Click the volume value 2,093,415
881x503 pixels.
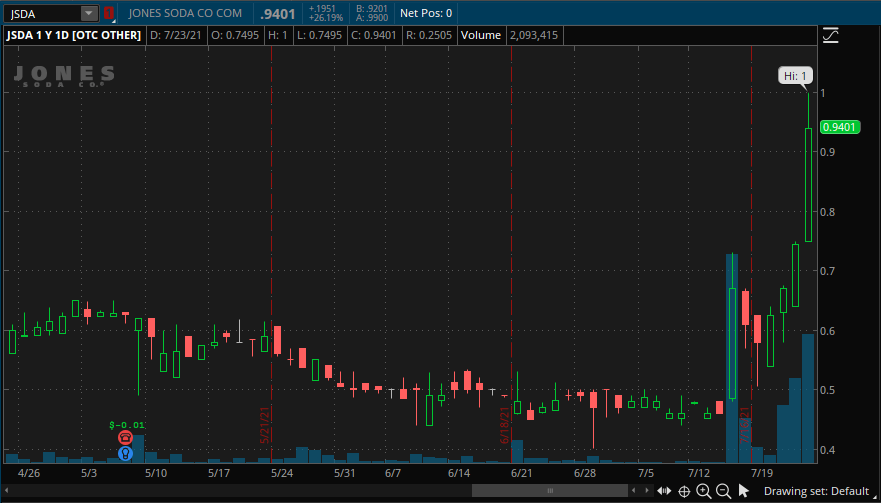tap(533, 35)
